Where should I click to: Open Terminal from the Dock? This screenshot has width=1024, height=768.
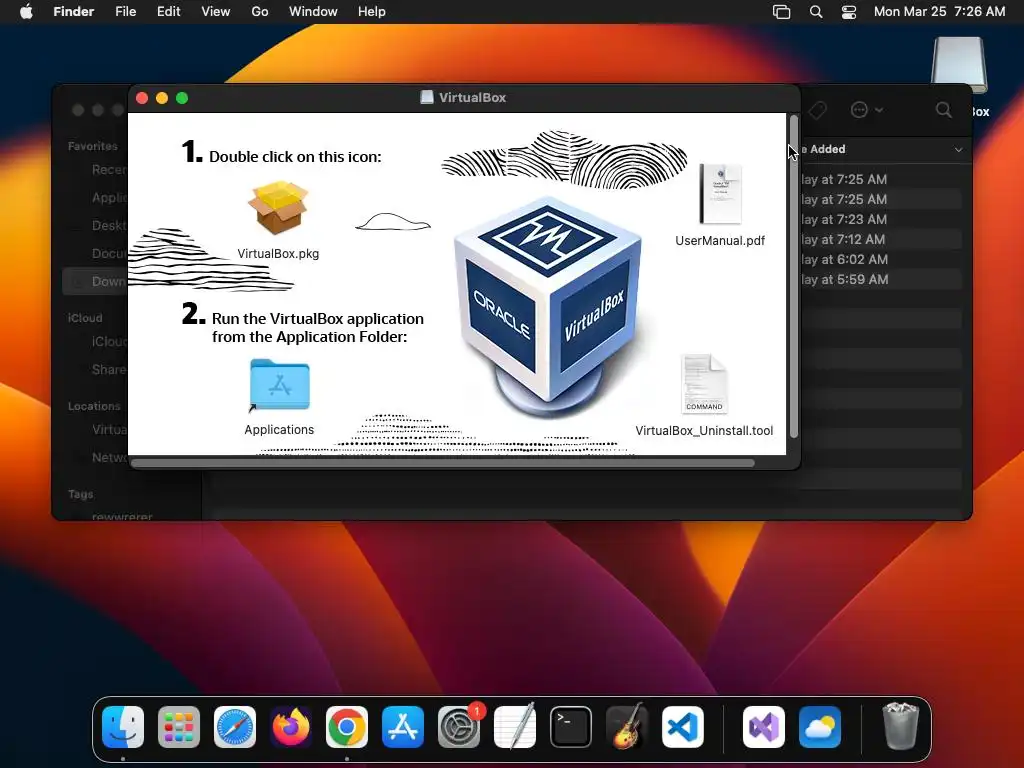pyautogui.click(x=571, y=727)
